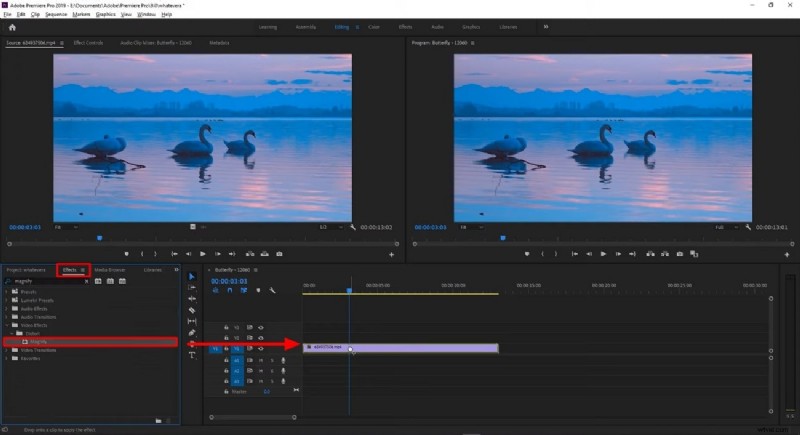800x435 pixels.
Task: Select the Slip tool
Action: (x=192, y=321)
